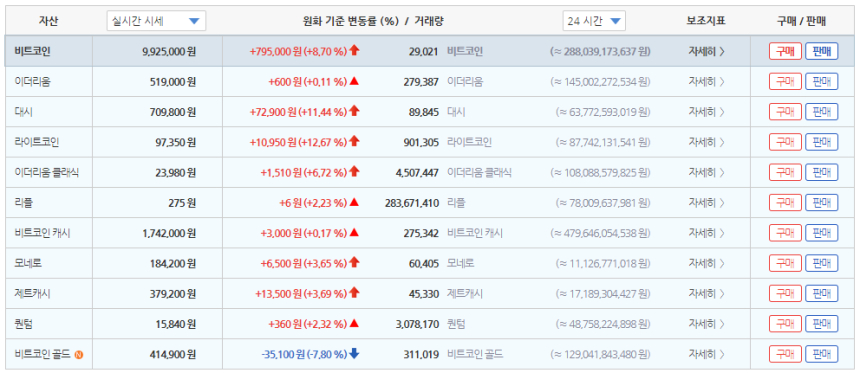Click 구매 in the 대시 row

[785, 112]
